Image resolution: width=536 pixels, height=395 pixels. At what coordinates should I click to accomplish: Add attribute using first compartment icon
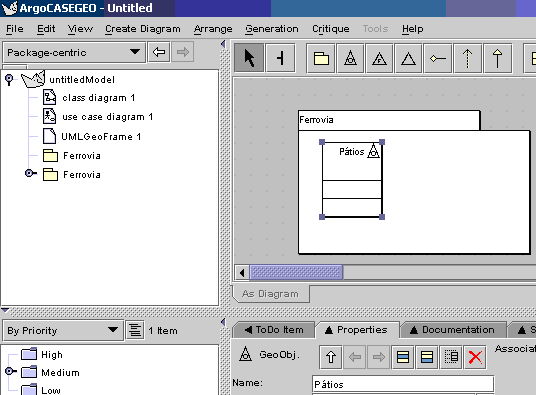[x=403, y=357]
